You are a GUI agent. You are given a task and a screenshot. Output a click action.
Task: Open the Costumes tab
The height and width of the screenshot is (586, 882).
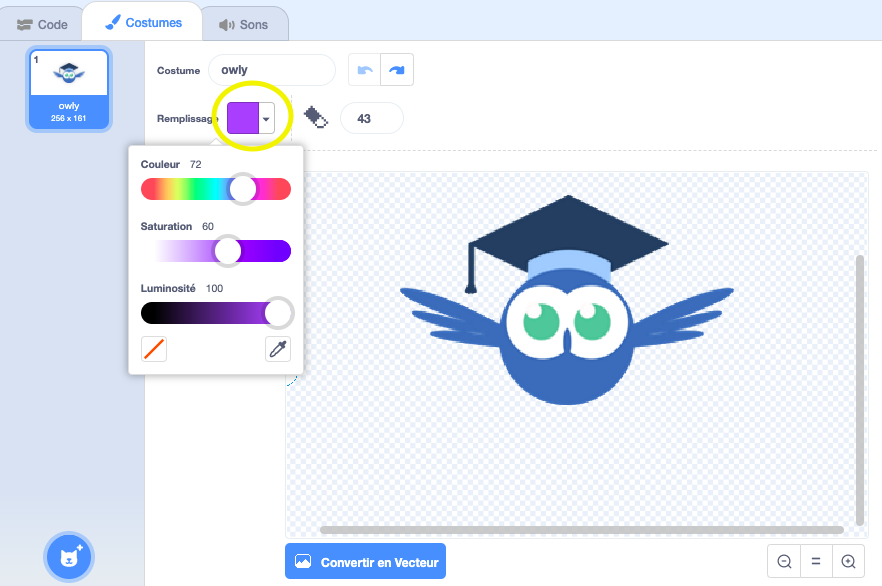pos(143,22)
